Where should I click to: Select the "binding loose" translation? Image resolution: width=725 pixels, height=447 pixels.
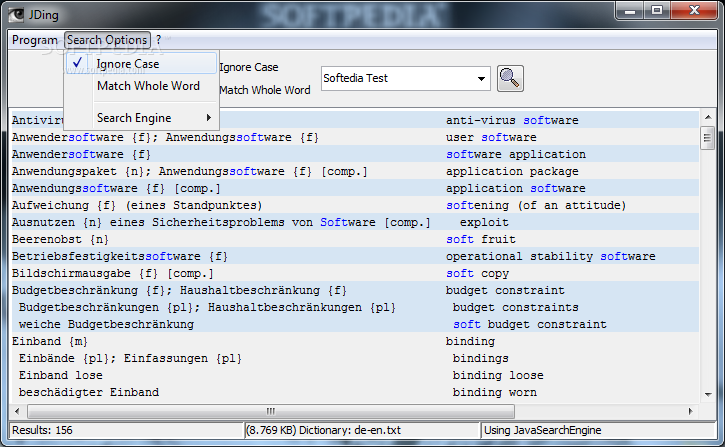498,375
